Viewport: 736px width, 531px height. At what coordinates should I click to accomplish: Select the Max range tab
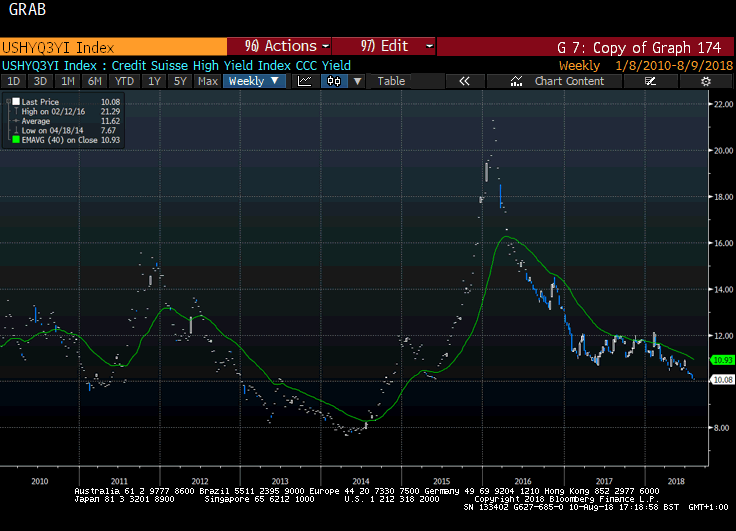207,81
